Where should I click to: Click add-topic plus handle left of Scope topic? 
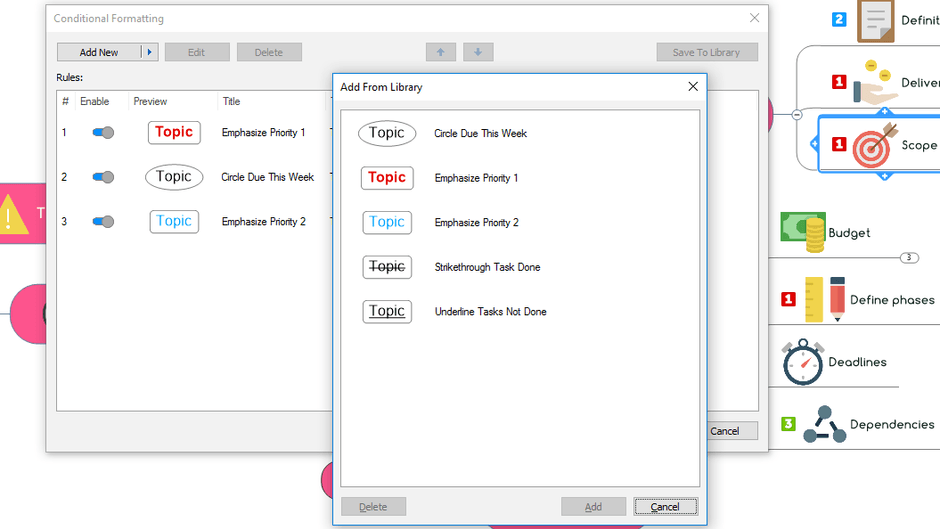[x=814, y=144]
